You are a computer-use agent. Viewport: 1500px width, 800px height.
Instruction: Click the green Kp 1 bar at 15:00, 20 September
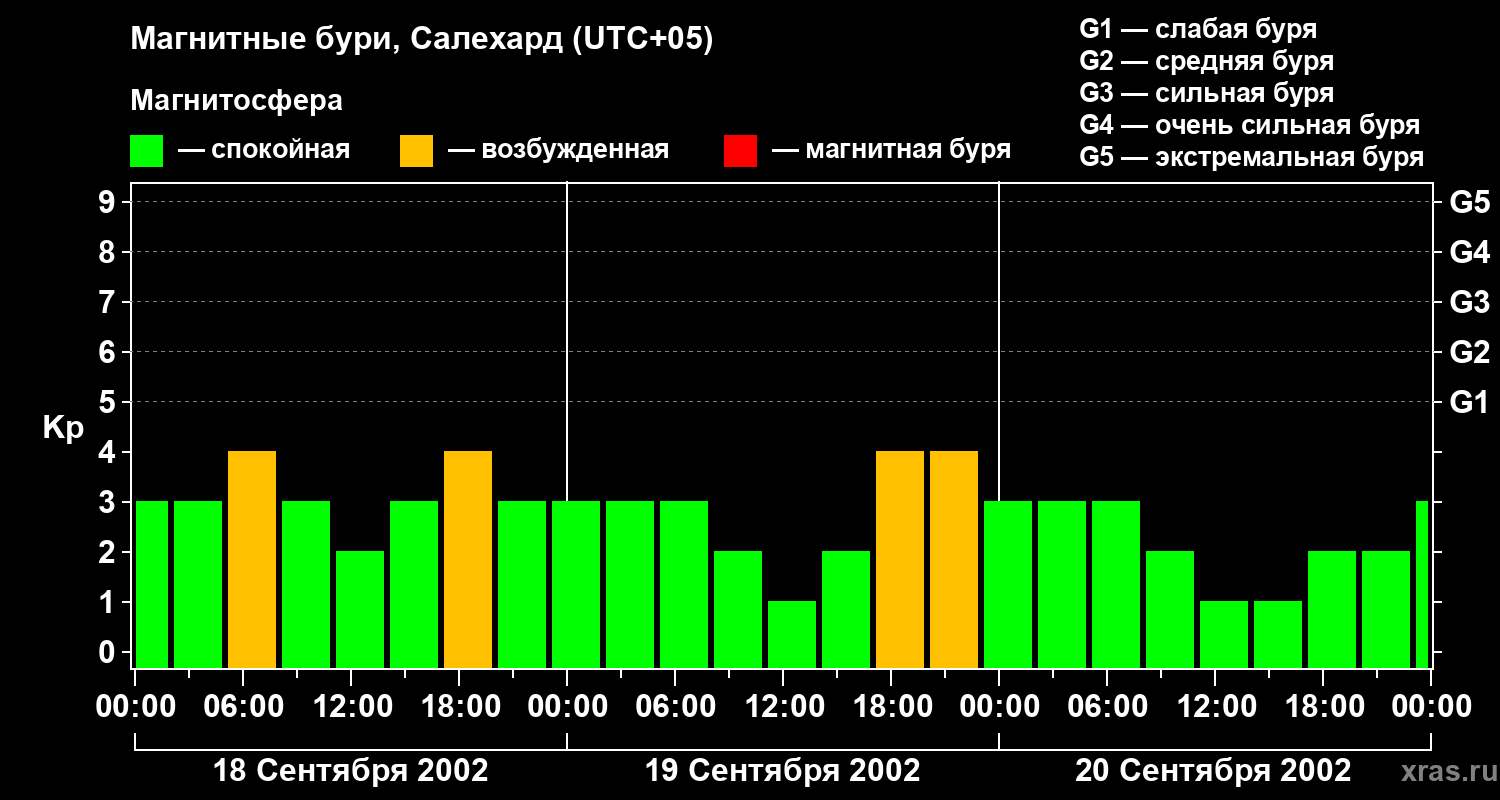tap(1278, 635)
